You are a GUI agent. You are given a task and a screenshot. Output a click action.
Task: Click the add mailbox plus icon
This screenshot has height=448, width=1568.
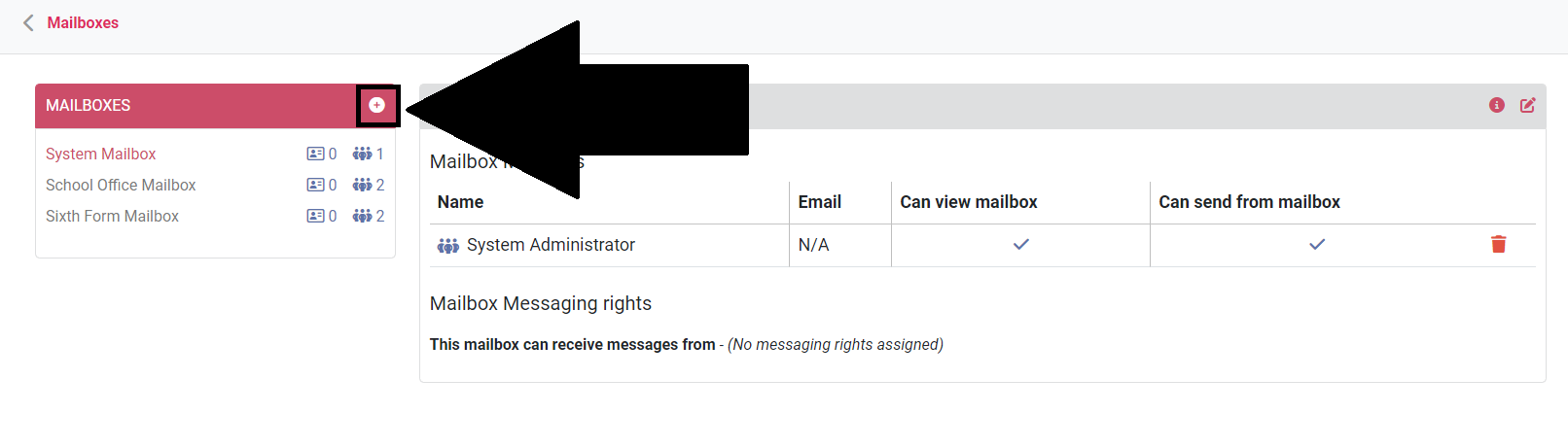[x=377, y=105]
